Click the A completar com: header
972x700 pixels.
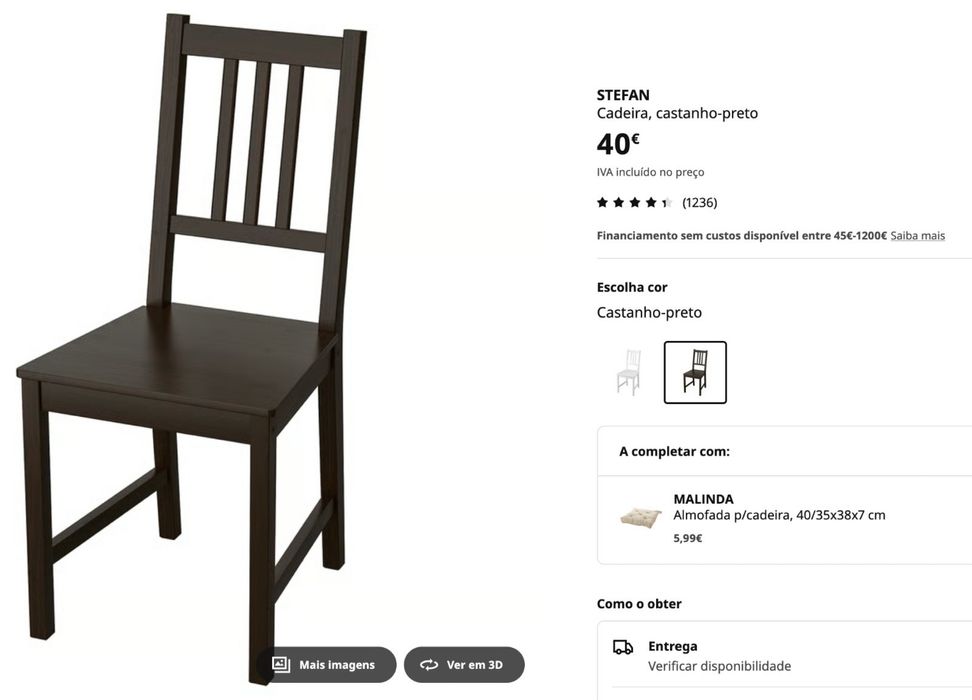pos(674,451)
